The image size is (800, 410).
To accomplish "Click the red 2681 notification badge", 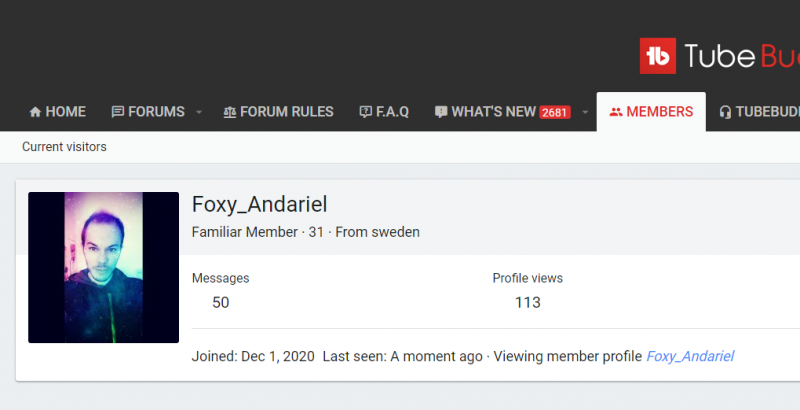I will point(555,112).
